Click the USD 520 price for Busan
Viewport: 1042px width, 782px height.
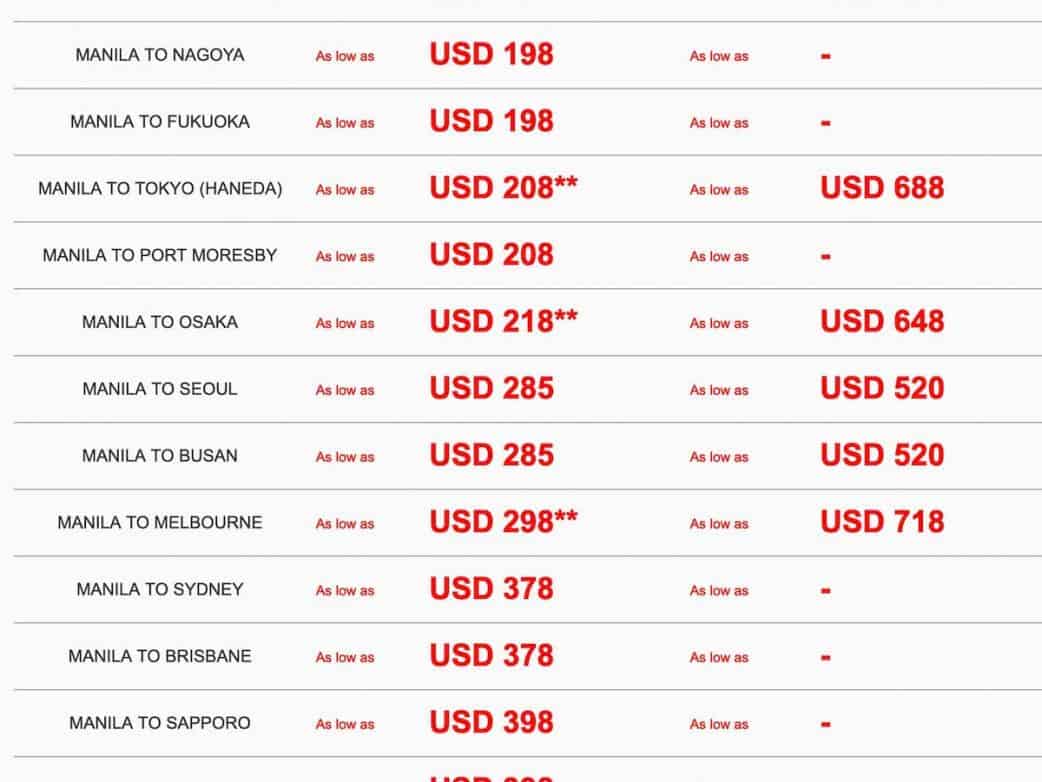[x=882, y=455]
